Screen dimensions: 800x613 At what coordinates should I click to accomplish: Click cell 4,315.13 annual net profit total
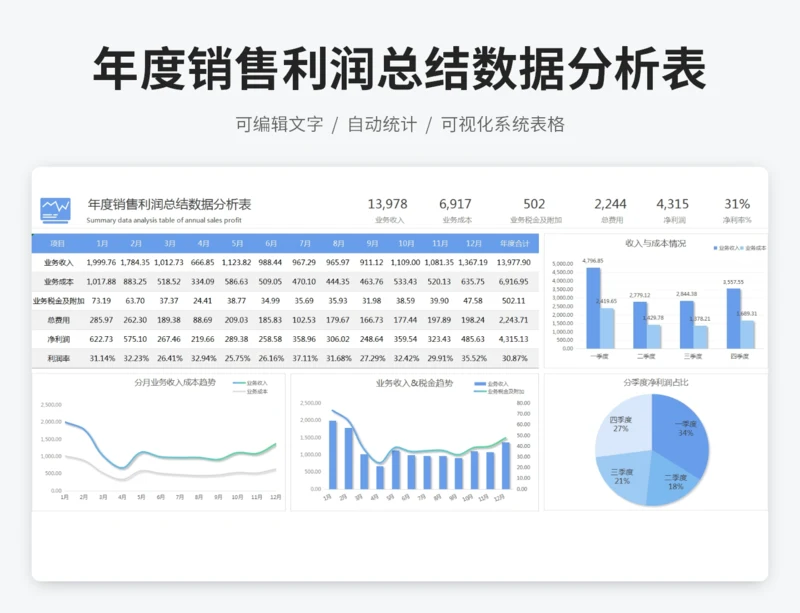pyautogui.click(x=514, y=339)
